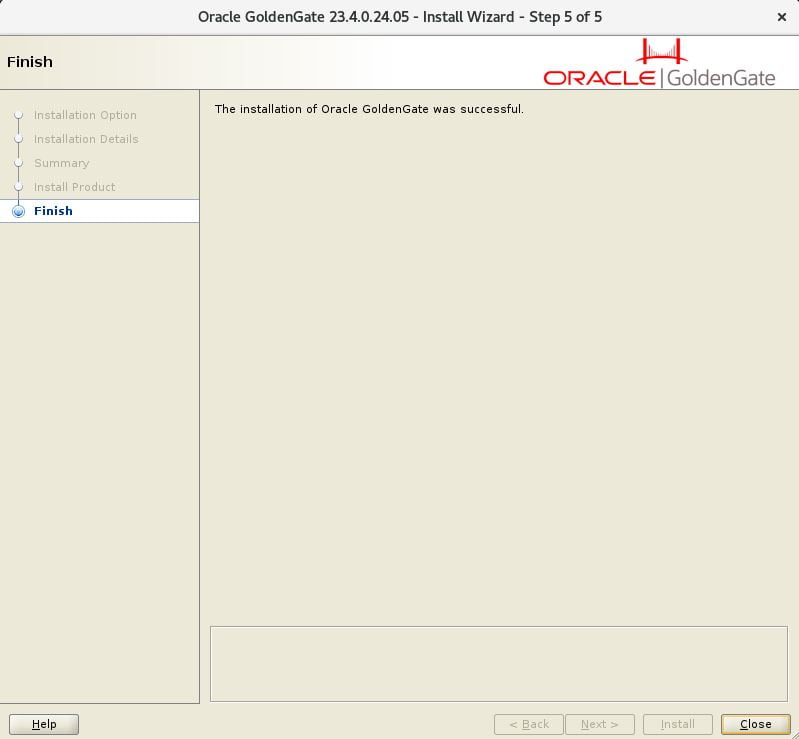Click the Close button to finish
Image resolution: width=799 pixels, height=739 pixels.
click(755, 724)
